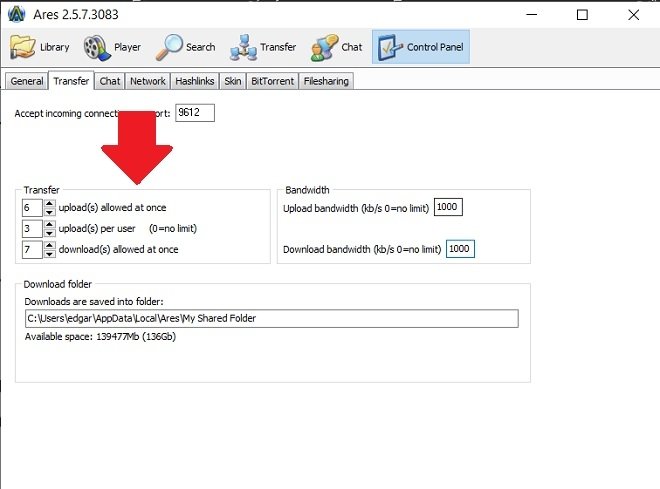
Task: Open the Transfer network icon
Action: (243, 48)
